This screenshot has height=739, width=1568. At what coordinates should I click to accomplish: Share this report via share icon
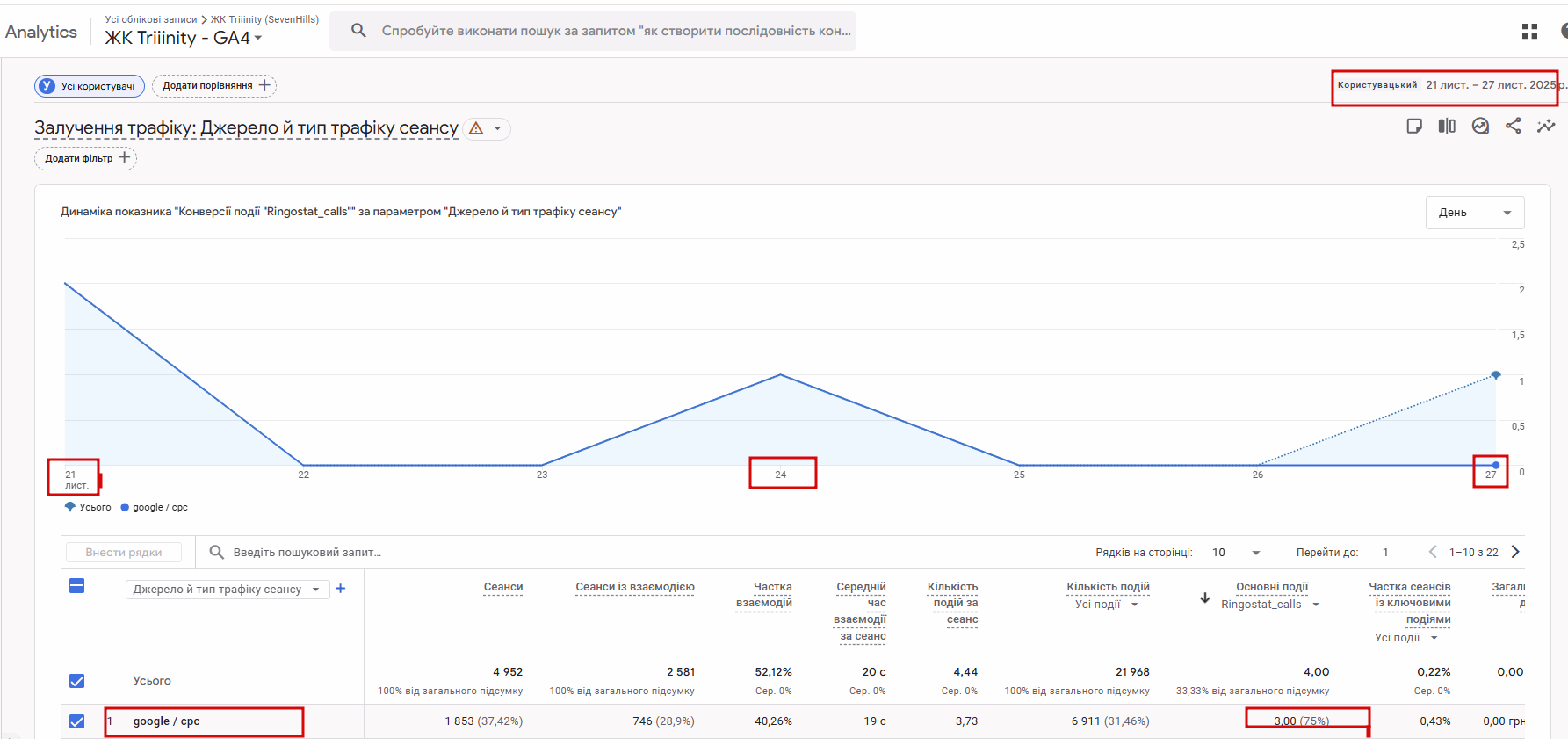tap(1513, 126)
